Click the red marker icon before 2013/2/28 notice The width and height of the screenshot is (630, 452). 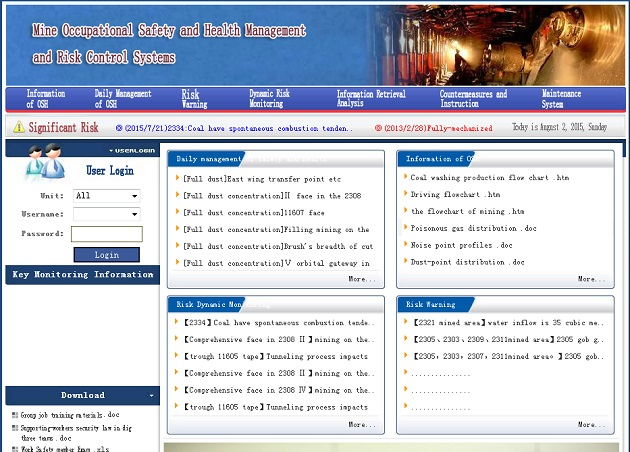point(378,128)
